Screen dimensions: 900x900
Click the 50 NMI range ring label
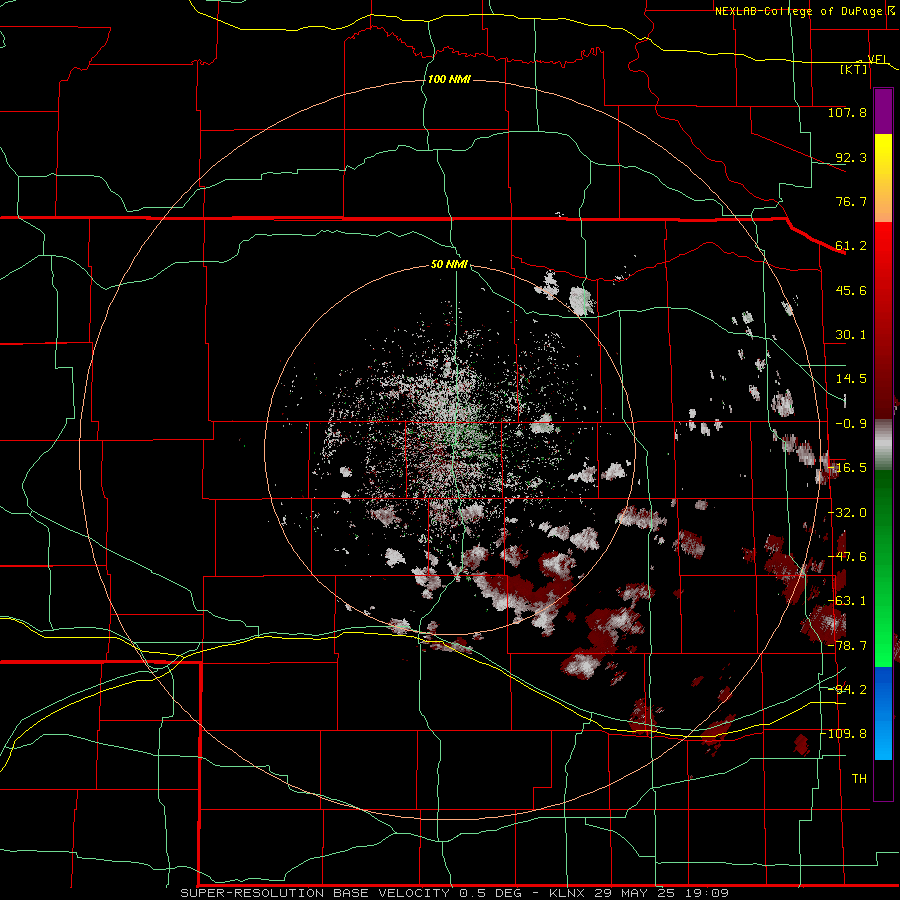point(449,264)
